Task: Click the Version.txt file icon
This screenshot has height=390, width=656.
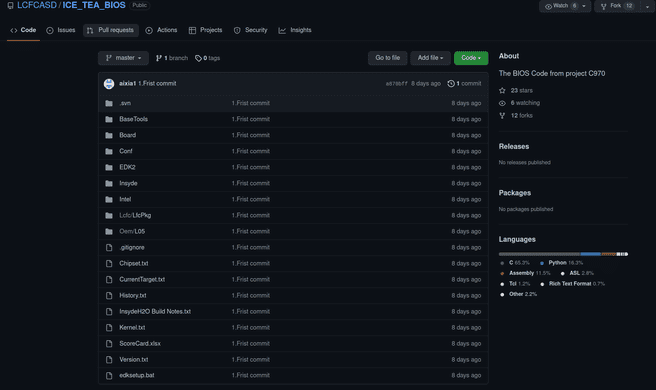Action: [109, 360]
